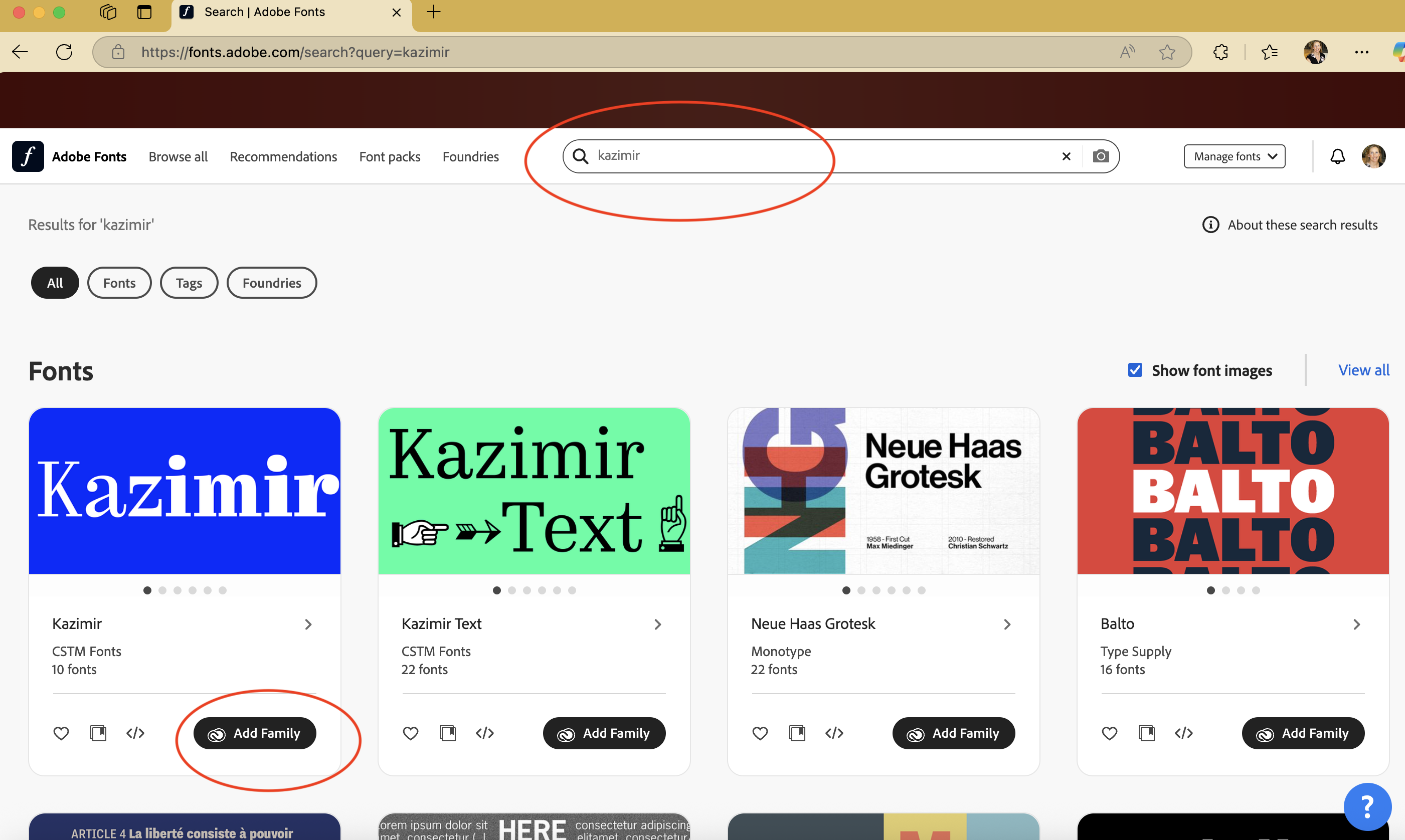Add Kazimir Text to web project
Viewport: 1405px width, 840px height.
click(448, 733)
